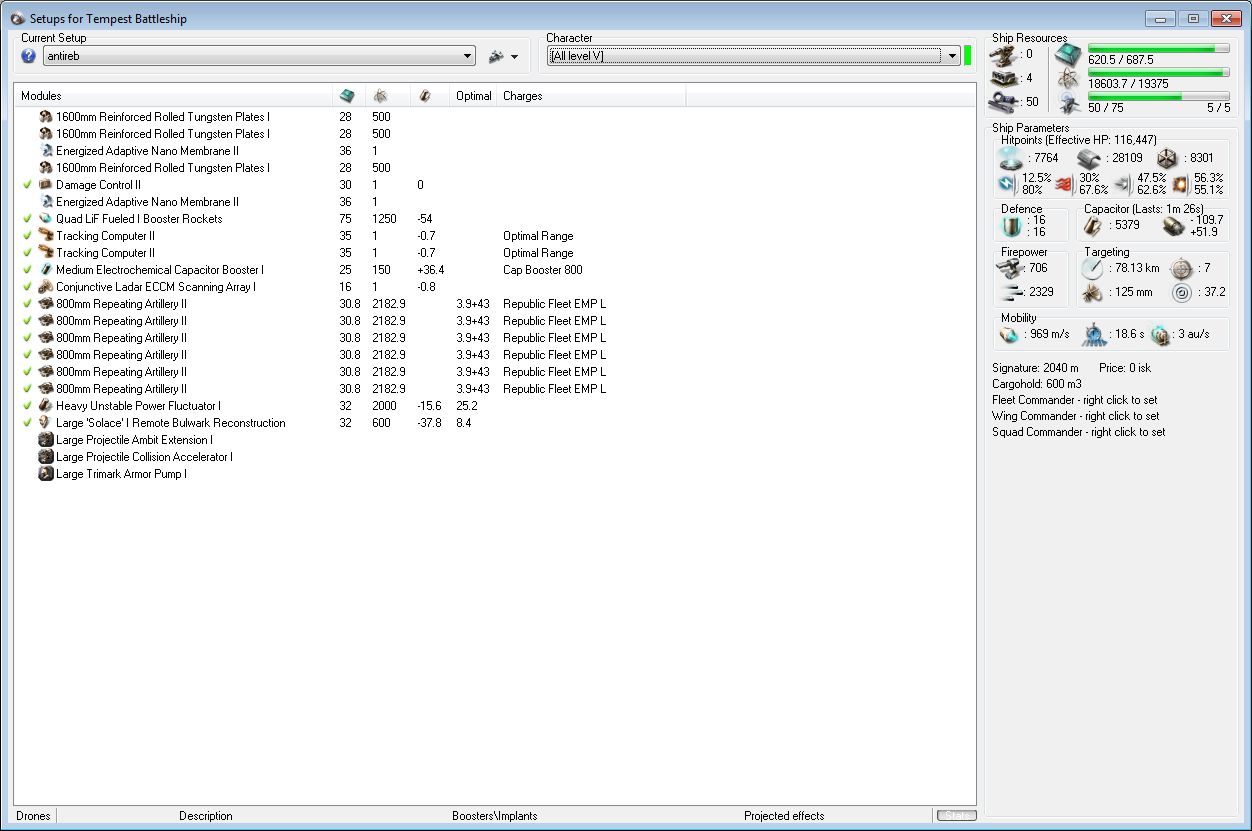Click the scan resolution icon showing 125 mm

click(x=1092, y=293)
